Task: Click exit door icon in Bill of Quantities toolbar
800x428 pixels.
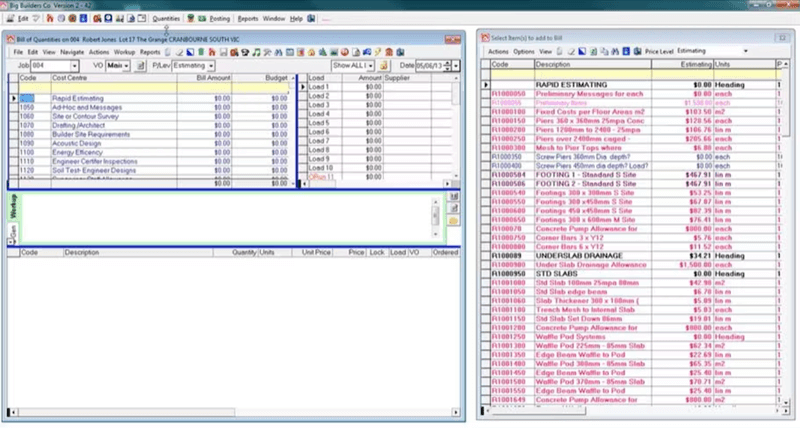Action: pos(400,52)
